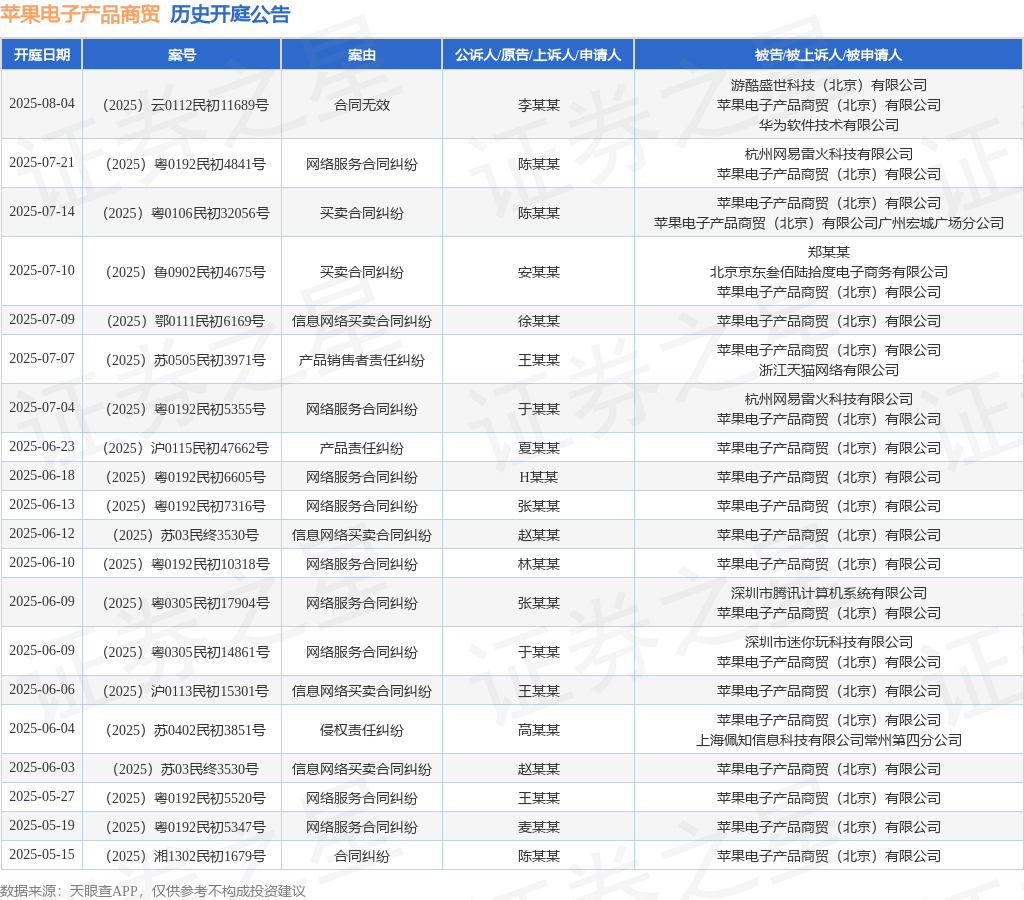Click plaintiff 麦某某
The height and width of the screenshot is (900, 1024).
[538, 827]
